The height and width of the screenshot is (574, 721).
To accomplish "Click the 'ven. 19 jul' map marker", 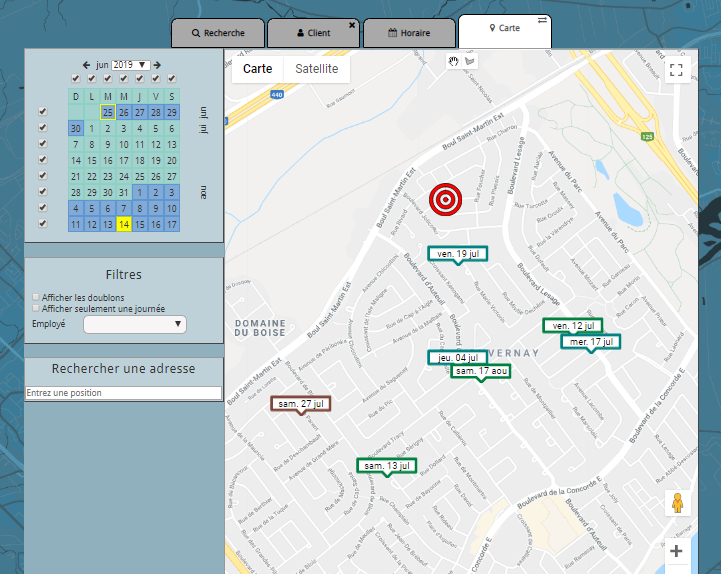I will coord(457,254).
